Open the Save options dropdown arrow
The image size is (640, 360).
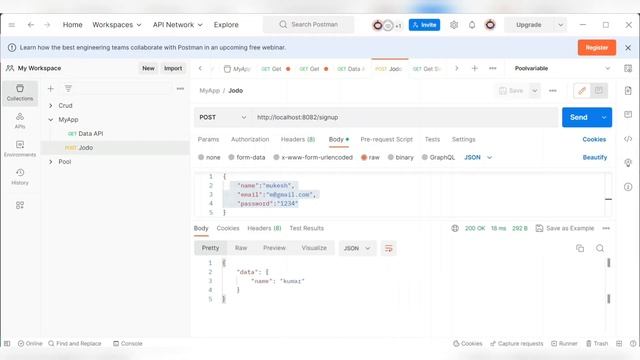(x=534, y=91)
